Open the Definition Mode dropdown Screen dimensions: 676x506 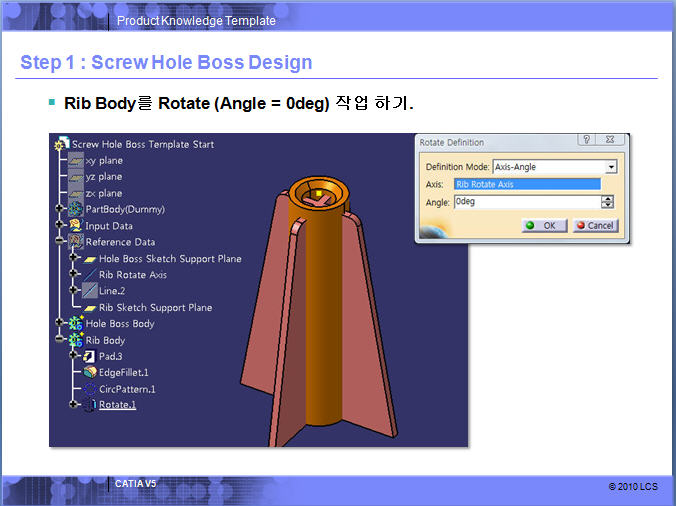click(611, 167)
